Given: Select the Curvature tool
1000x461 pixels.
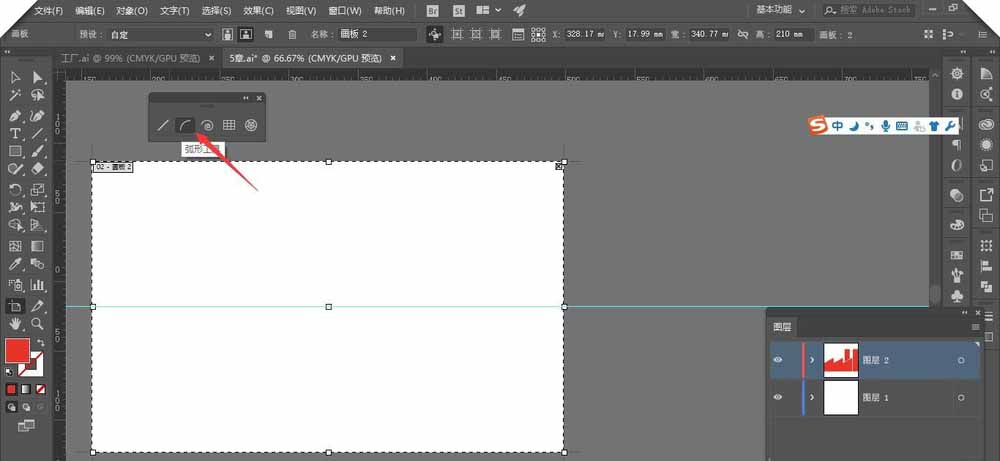Looking at the screenshot, I should [x=38, y=116].
